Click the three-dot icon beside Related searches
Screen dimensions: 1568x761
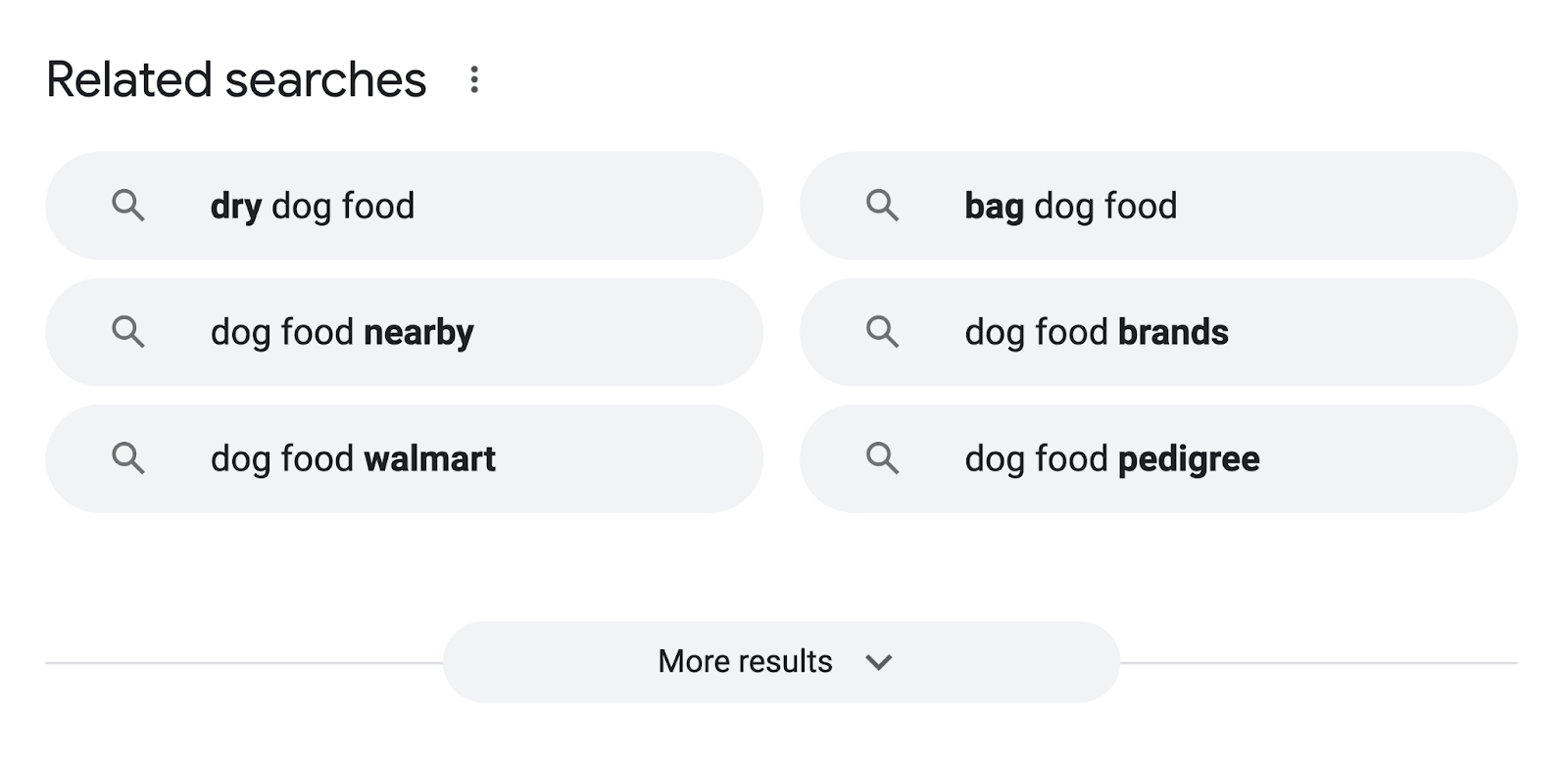tap(474, 80)
